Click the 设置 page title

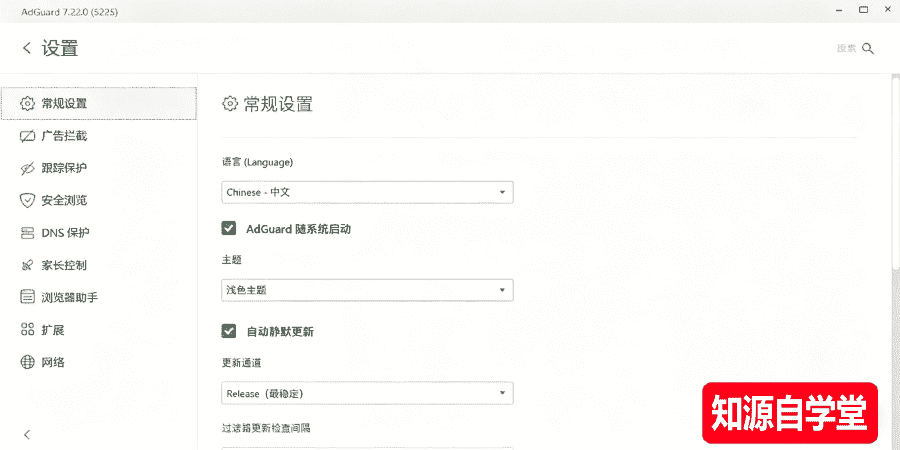point(60,48)
